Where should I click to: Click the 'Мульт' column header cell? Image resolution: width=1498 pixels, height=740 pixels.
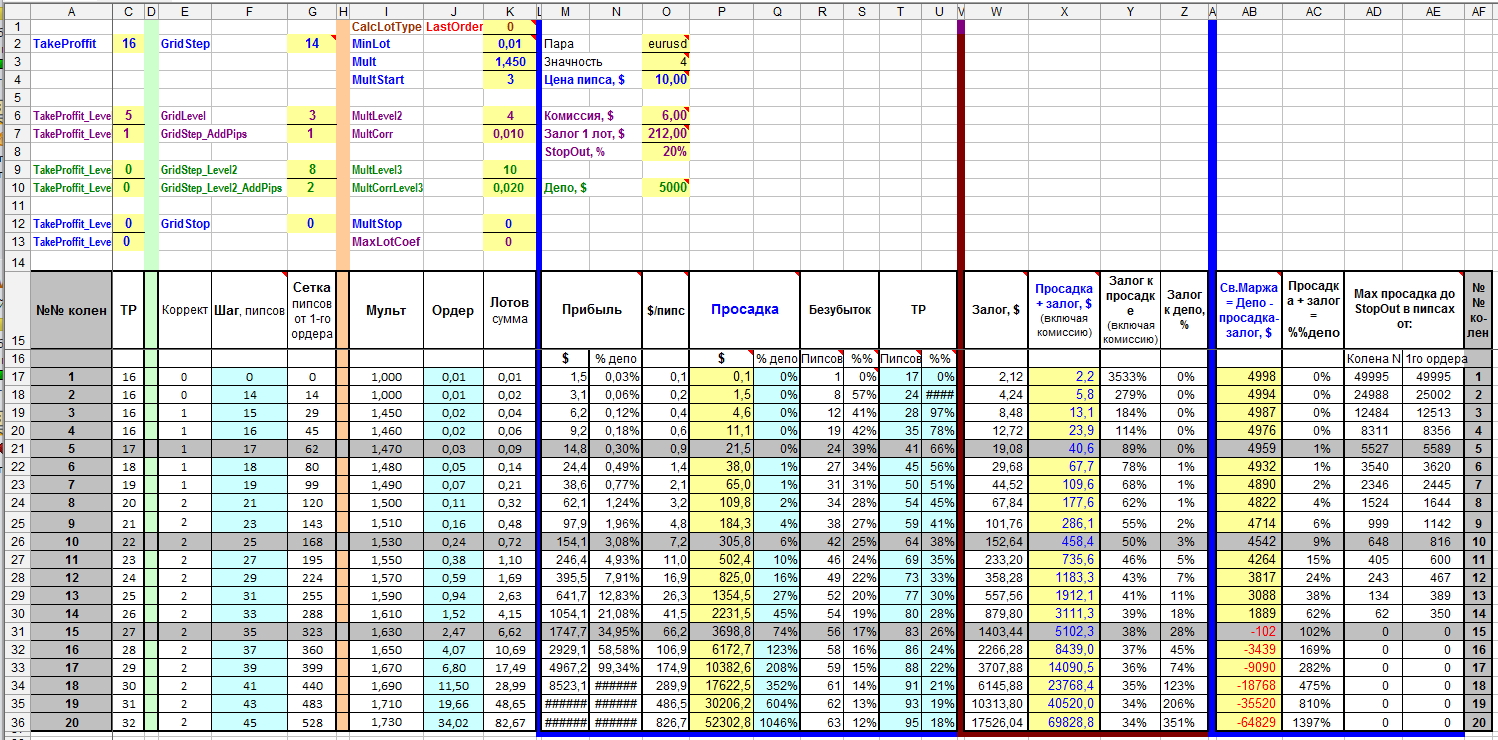coord(387,310)
